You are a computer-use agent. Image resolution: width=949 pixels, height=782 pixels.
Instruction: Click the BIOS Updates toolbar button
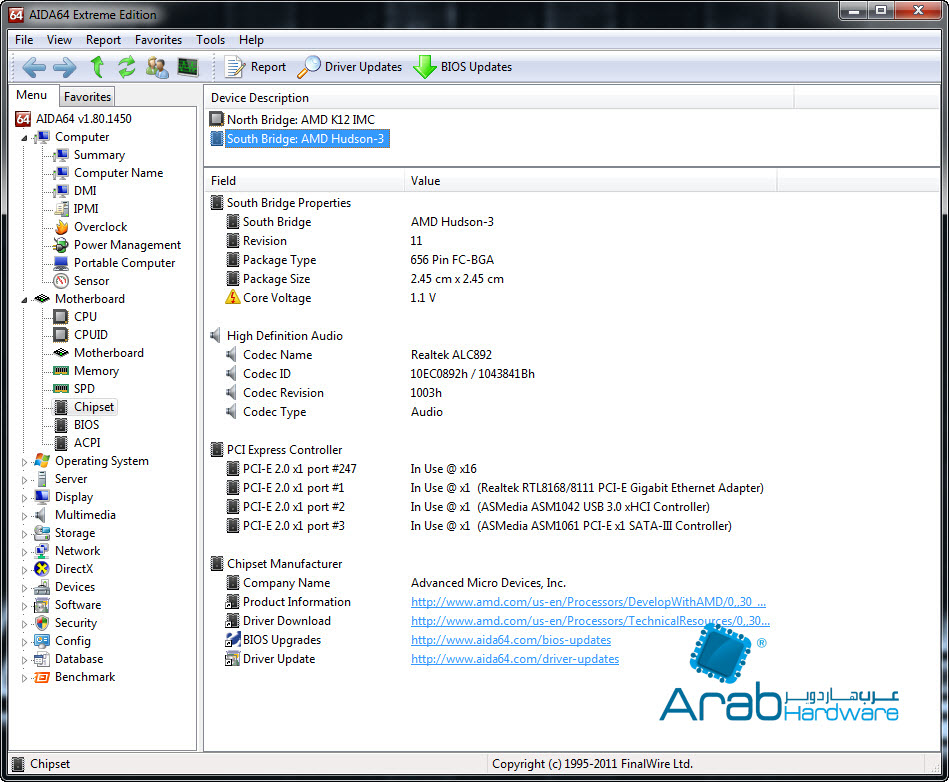pyautogui.click(x=463, y=67)
